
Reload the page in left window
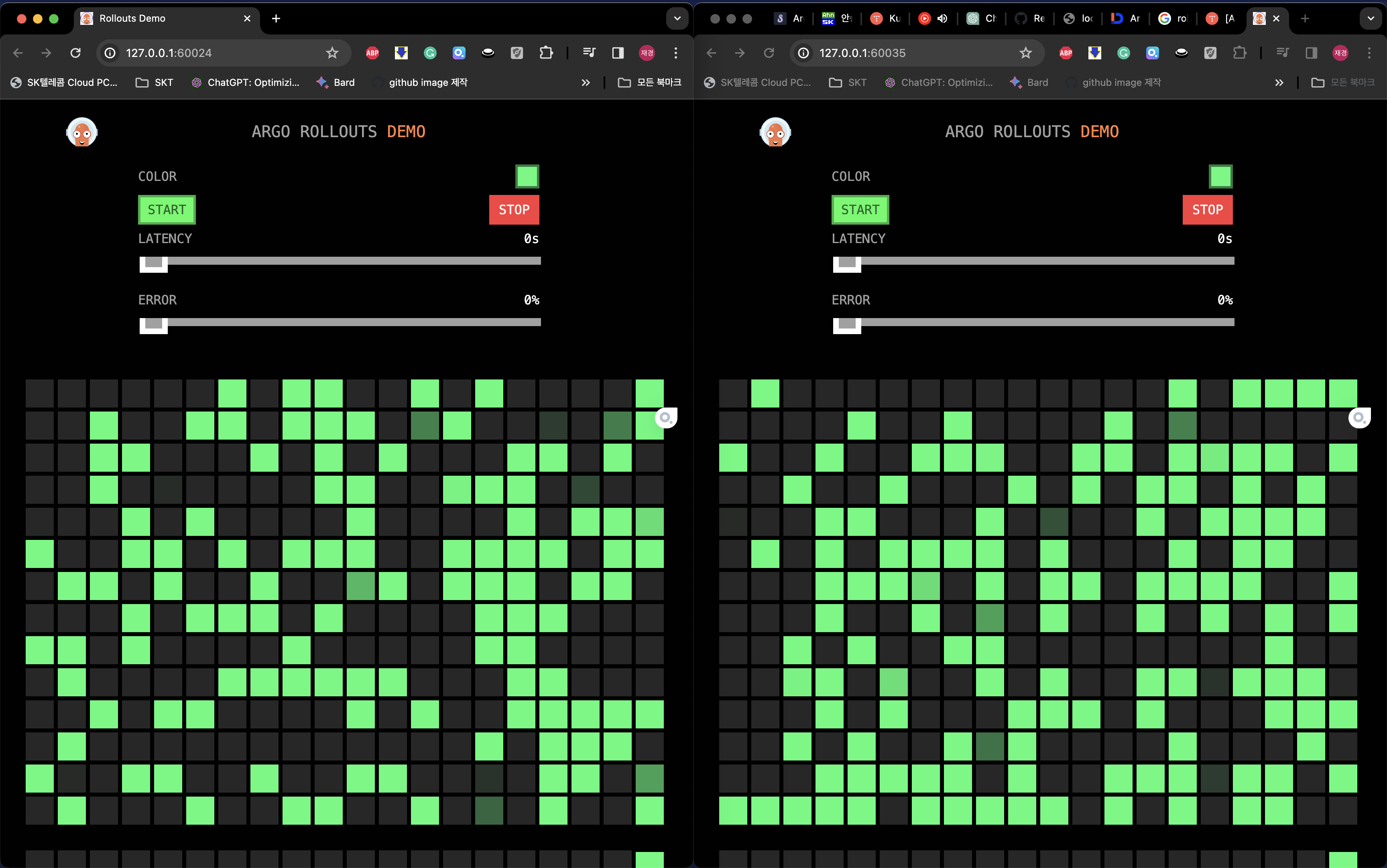75,53
